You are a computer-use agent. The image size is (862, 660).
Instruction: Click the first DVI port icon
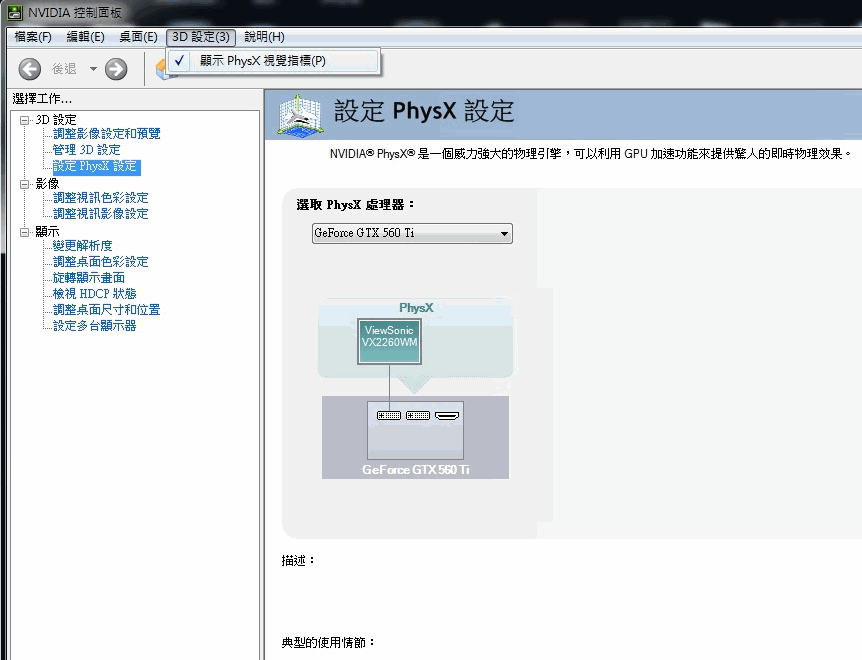coord(389,415)
